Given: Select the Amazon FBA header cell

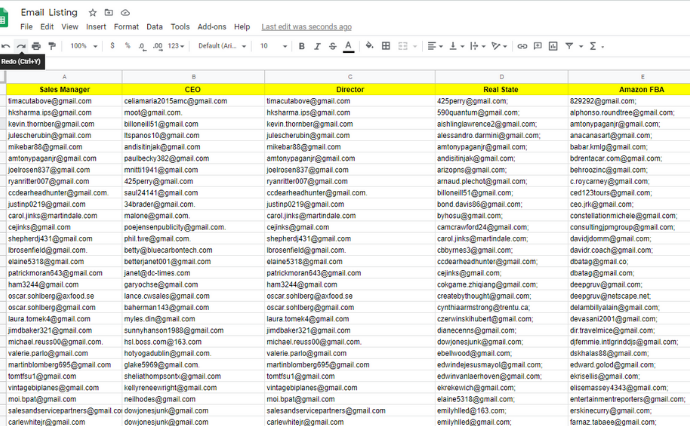Looking at the screenshot, I should 629,89.
